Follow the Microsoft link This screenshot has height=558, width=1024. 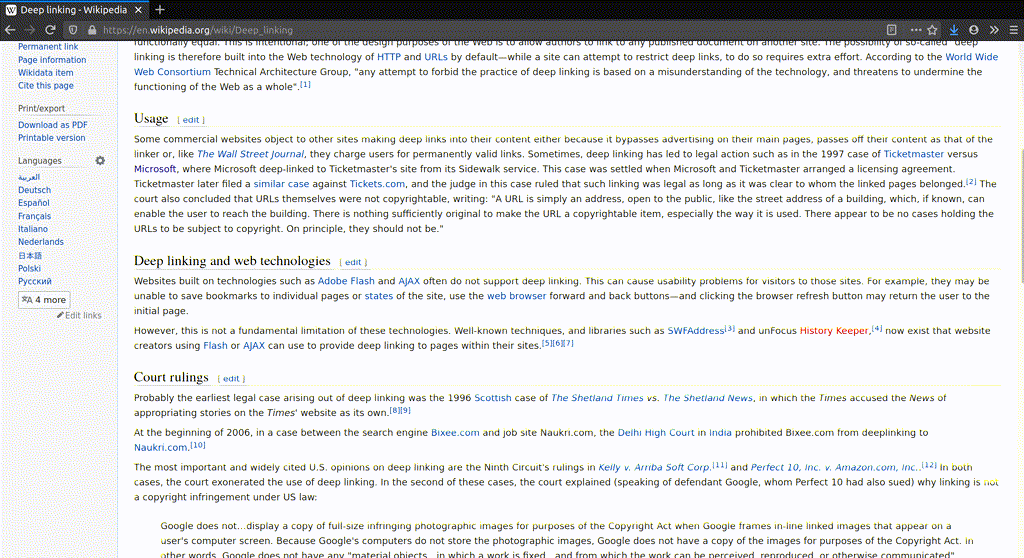coord(155,169)
